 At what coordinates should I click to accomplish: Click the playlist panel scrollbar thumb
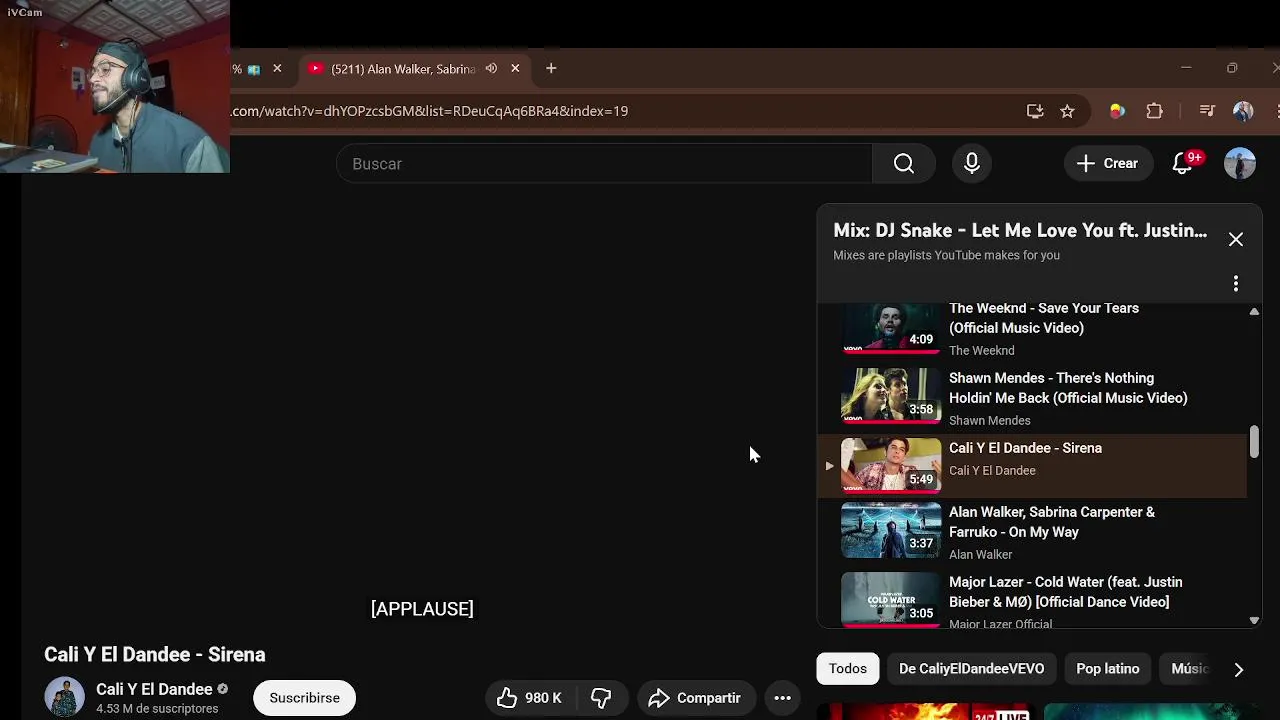coord(1254,441)
